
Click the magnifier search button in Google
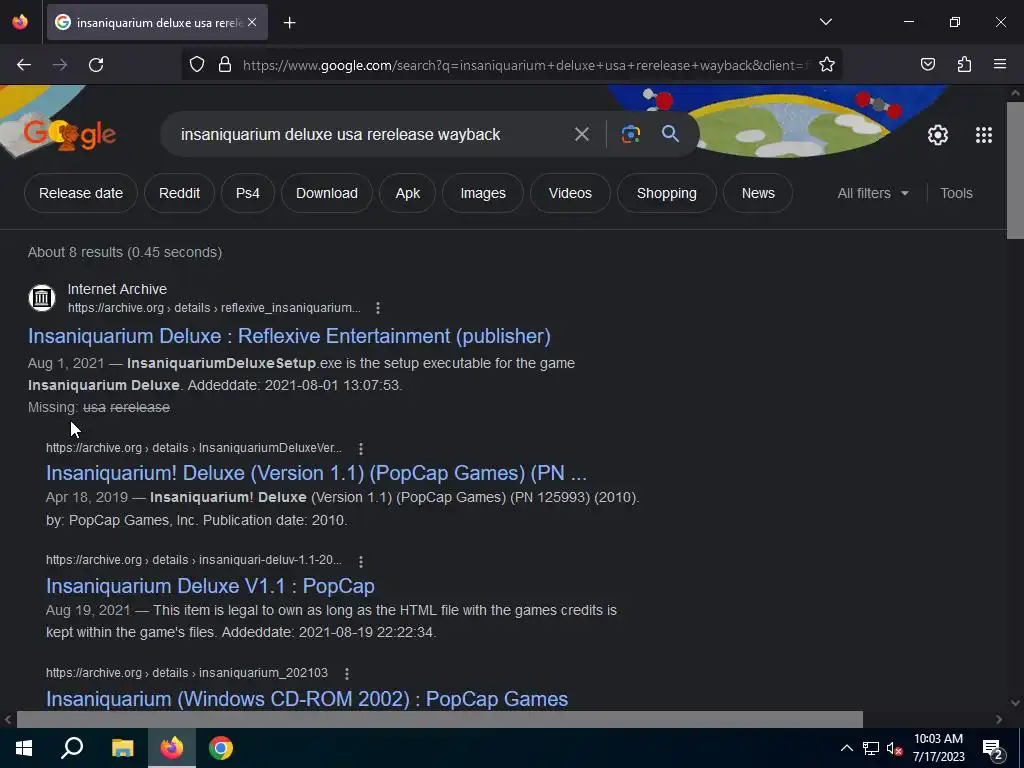(670, 134)
